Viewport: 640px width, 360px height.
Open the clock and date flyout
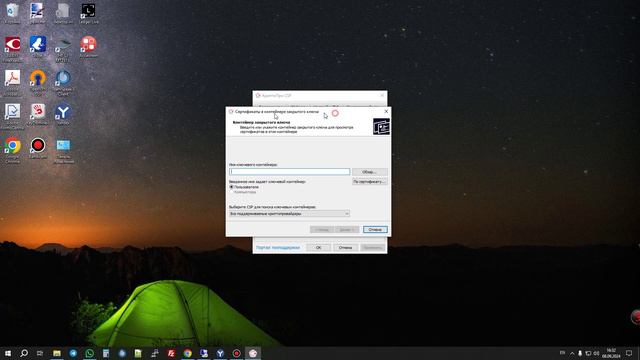(x=611, y=353)
